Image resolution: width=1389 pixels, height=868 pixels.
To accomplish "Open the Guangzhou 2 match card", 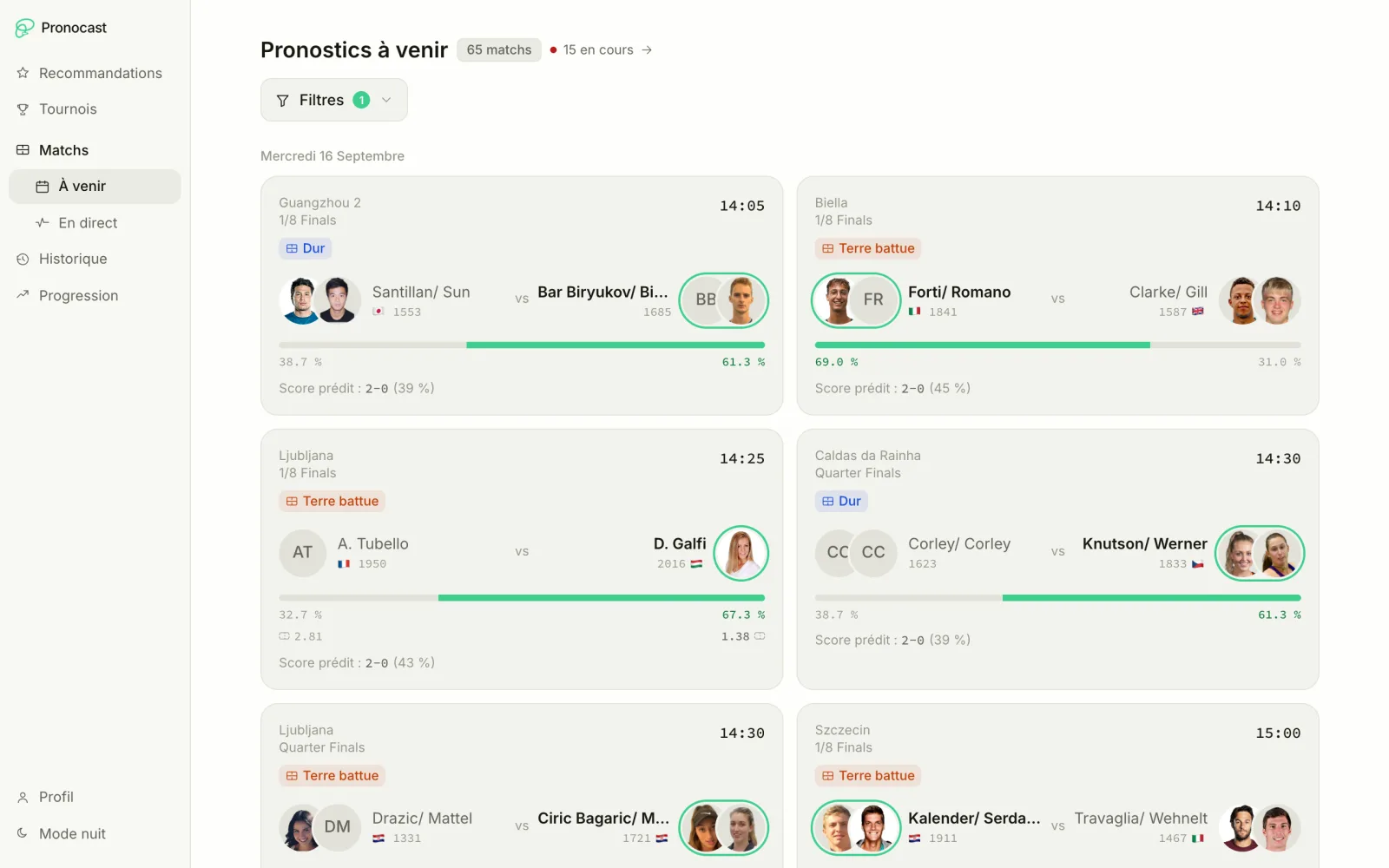I will pyautogui.click(x=522, y=295).
